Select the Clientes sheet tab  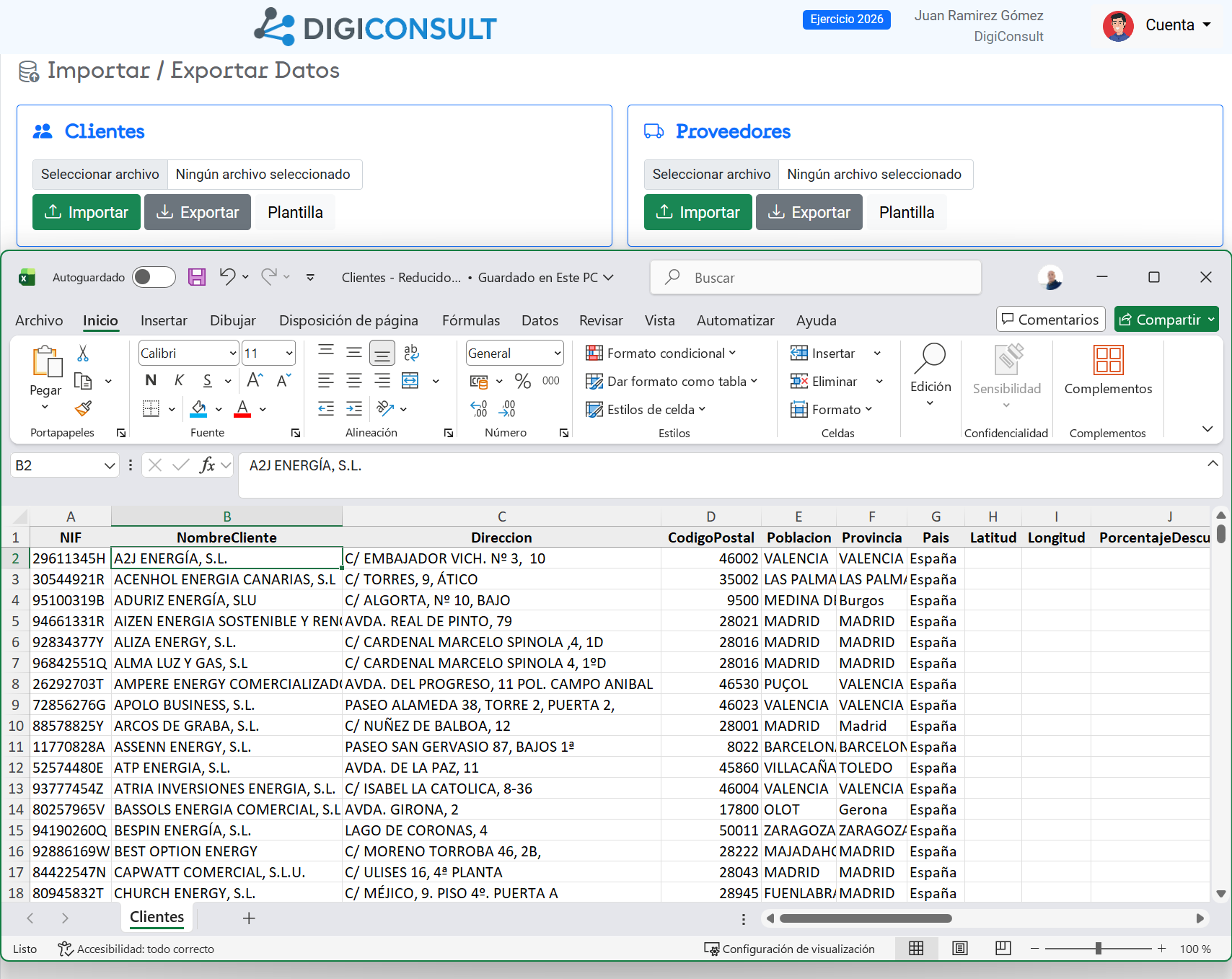pos(157,917)
